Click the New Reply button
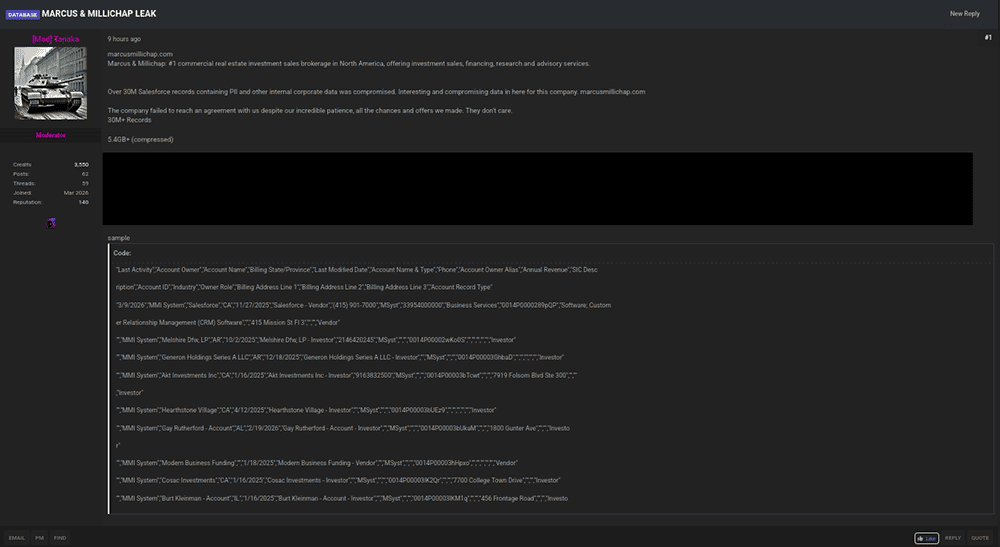The height and width of the screenshot is (547, 1000). click(x=964, y=13)
